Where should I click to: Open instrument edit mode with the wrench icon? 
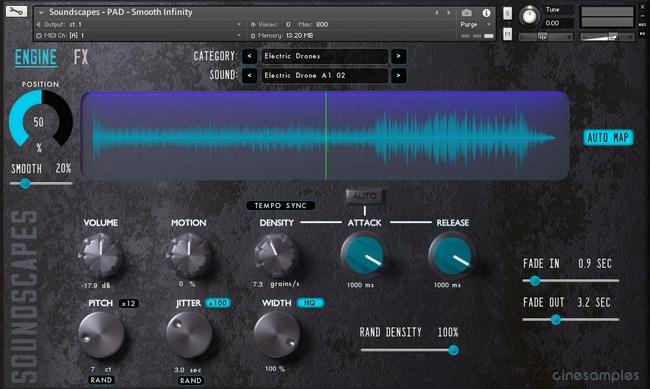coord(16,11)
